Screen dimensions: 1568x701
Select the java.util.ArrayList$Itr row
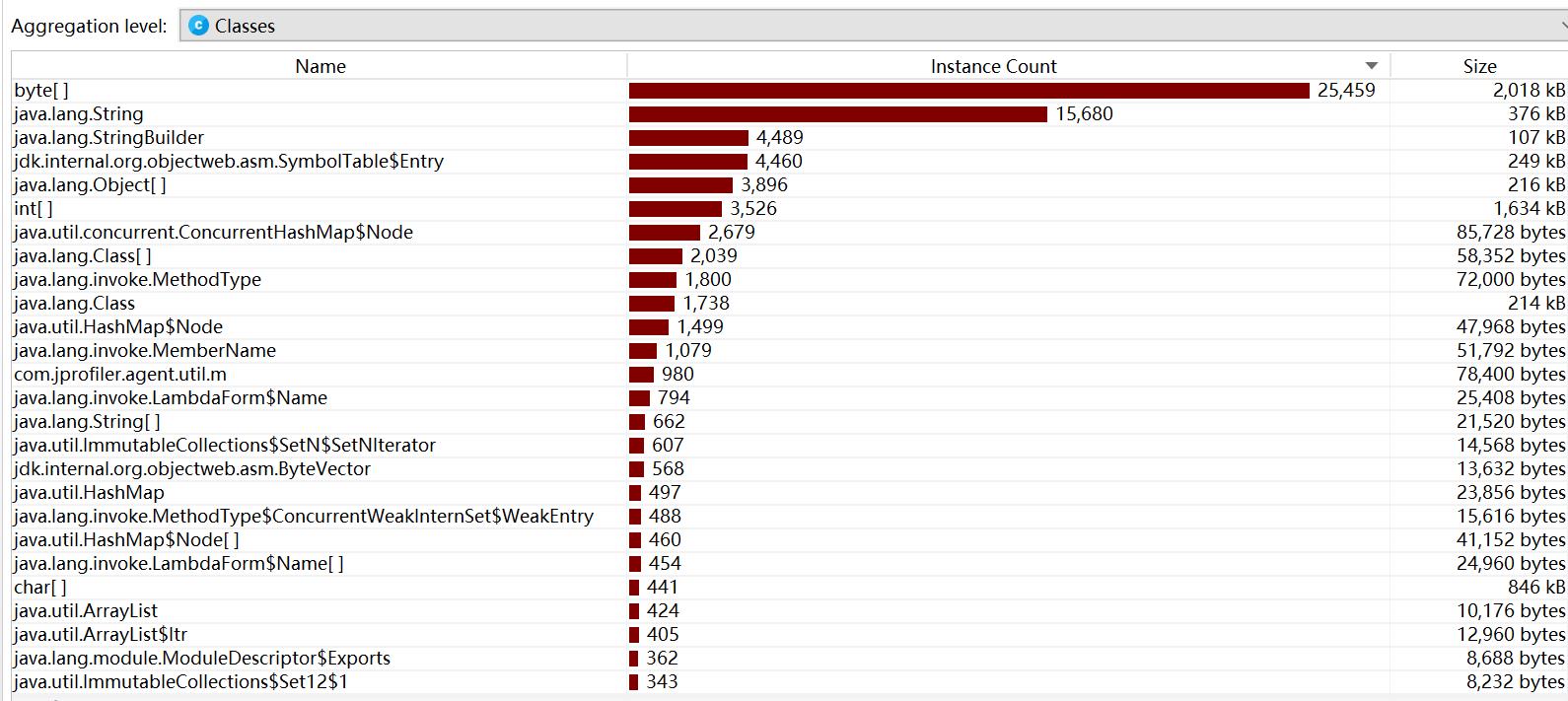point(101,634)
